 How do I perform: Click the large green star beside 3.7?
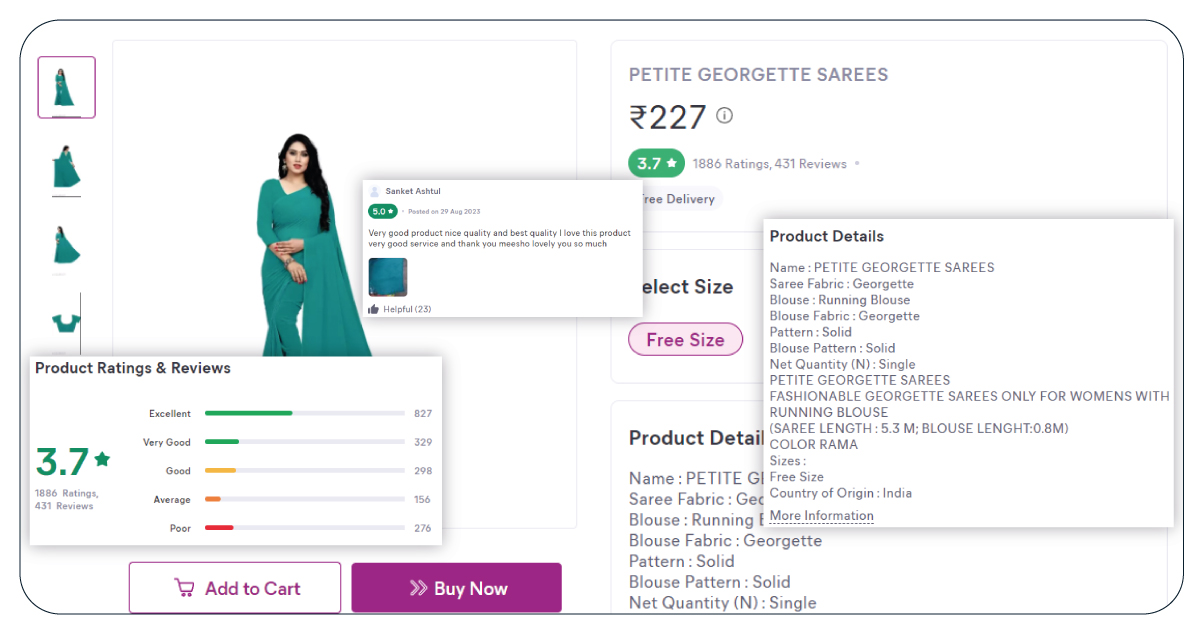click(102, 460)
